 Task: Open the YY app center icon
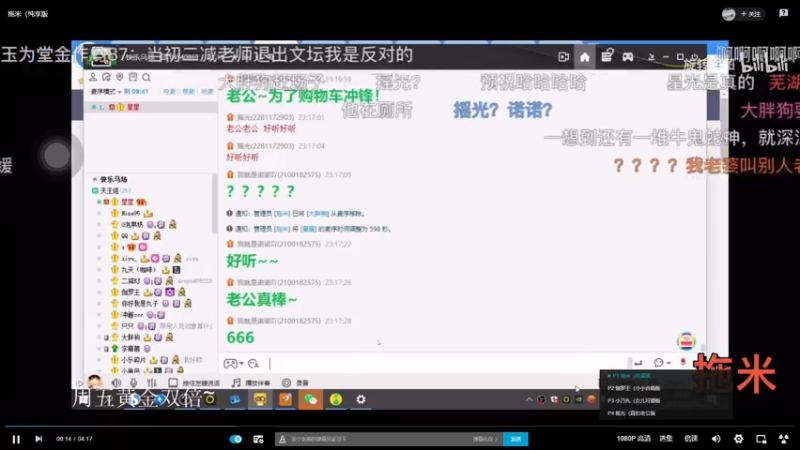point(607,56)
